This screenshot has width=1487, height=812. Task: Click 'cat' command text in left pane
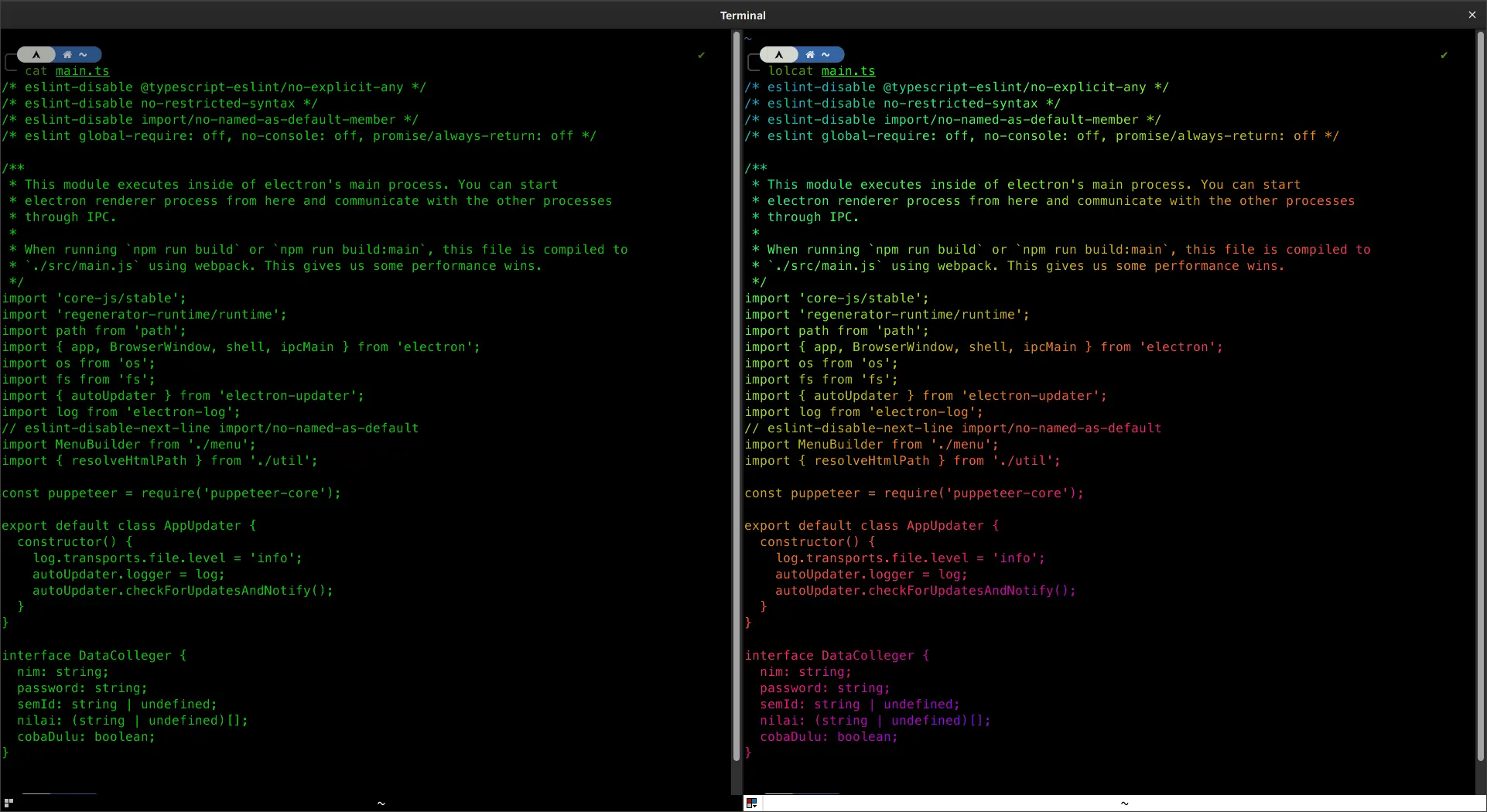tap(36, 71)
